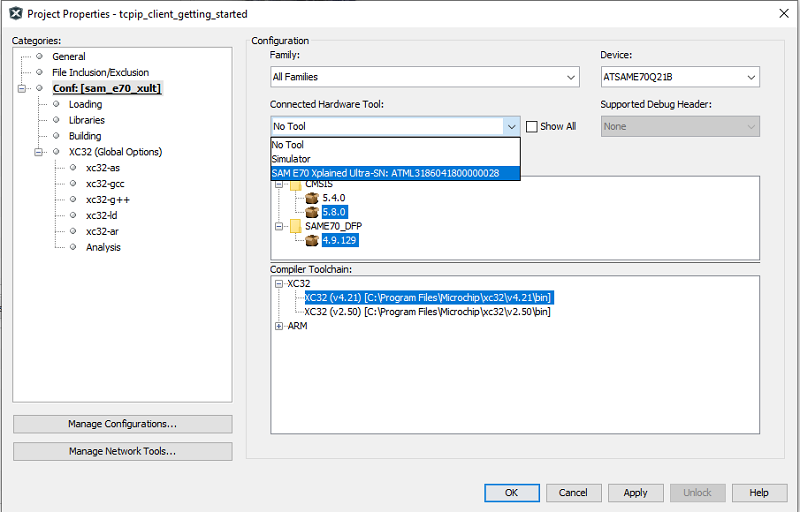The height and width of the screenshot is (512, 800).
Task: Click the Manage Configurations button
Action: pos(122,424)
